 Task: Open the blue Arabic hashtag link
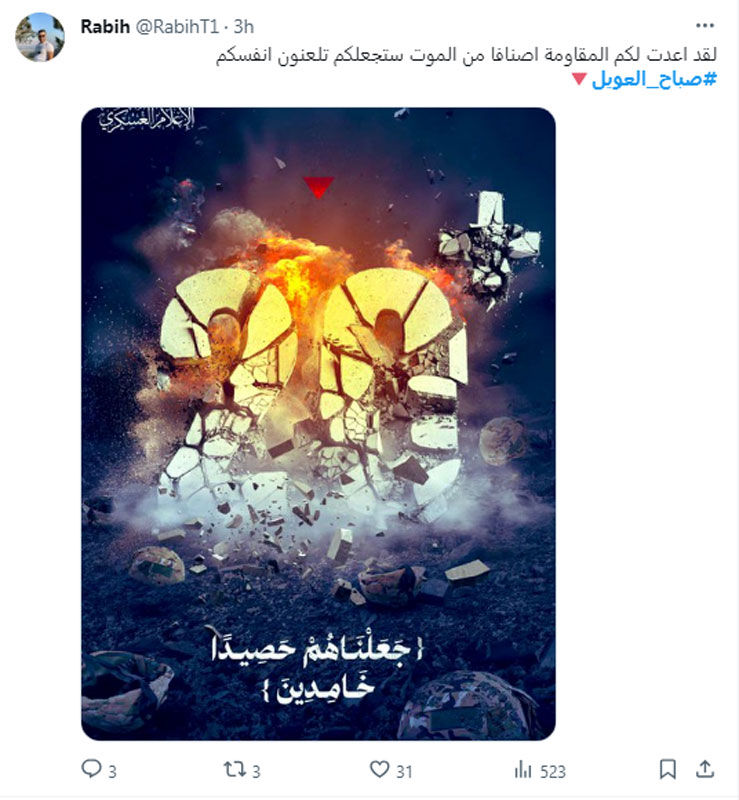click(x=654, y=80)
